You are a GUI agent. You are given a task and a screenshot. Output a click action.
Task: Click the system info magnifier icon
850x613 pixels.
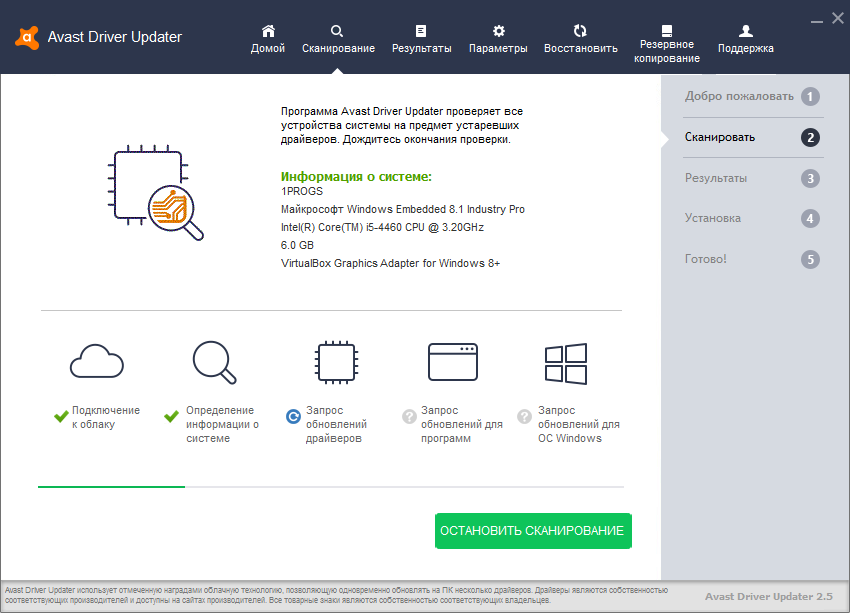pyautogui.click(x=215, y=362)
